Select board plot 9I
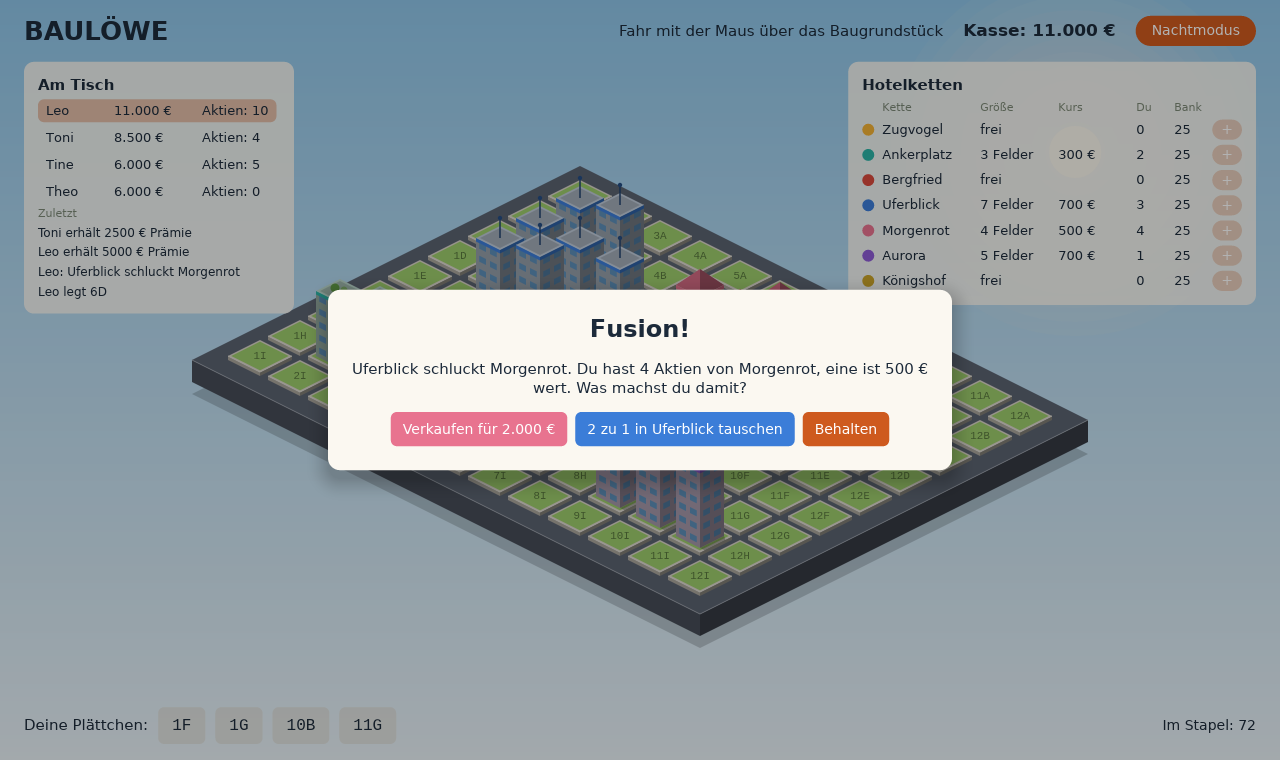The height and width of the screenshot is (760, 1280). click(x=580, y=516)
